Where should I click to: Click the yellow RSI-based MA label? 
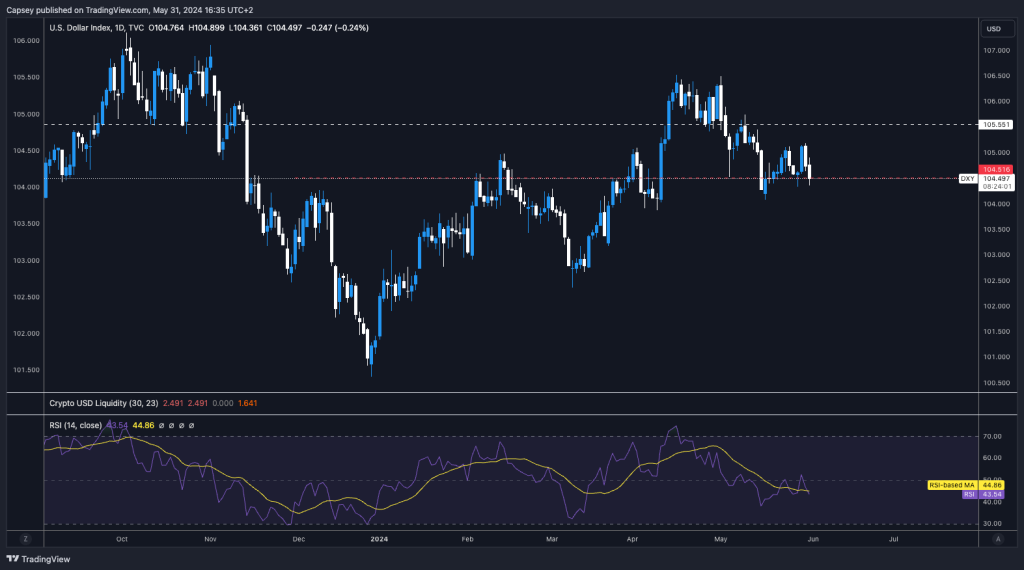(x=949, y=484)
